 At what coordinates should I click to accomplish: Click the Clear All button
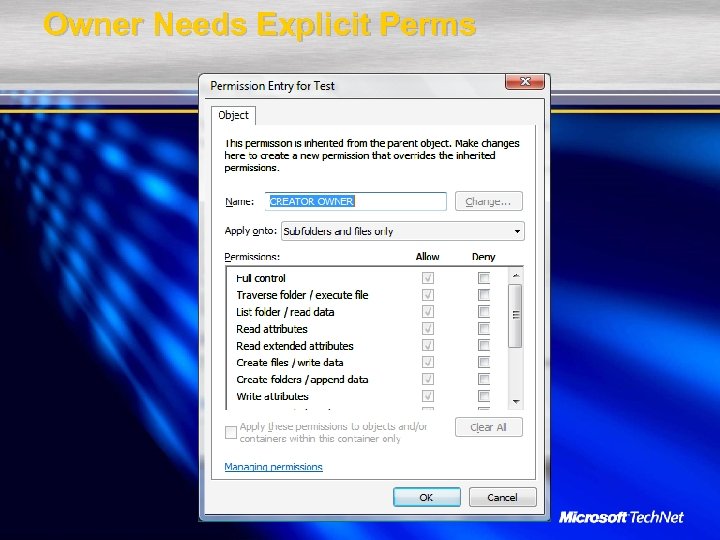(489, 427)
